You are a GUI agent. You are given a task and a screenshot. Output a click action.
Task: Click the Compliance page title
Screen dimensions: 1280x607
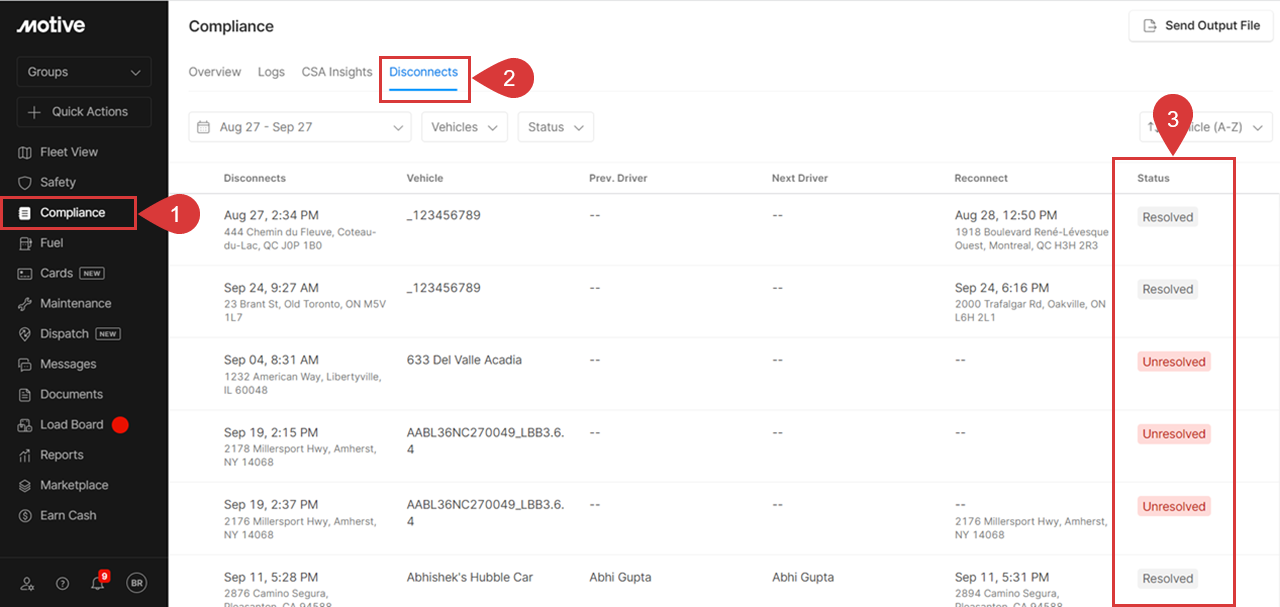point(231,26)
